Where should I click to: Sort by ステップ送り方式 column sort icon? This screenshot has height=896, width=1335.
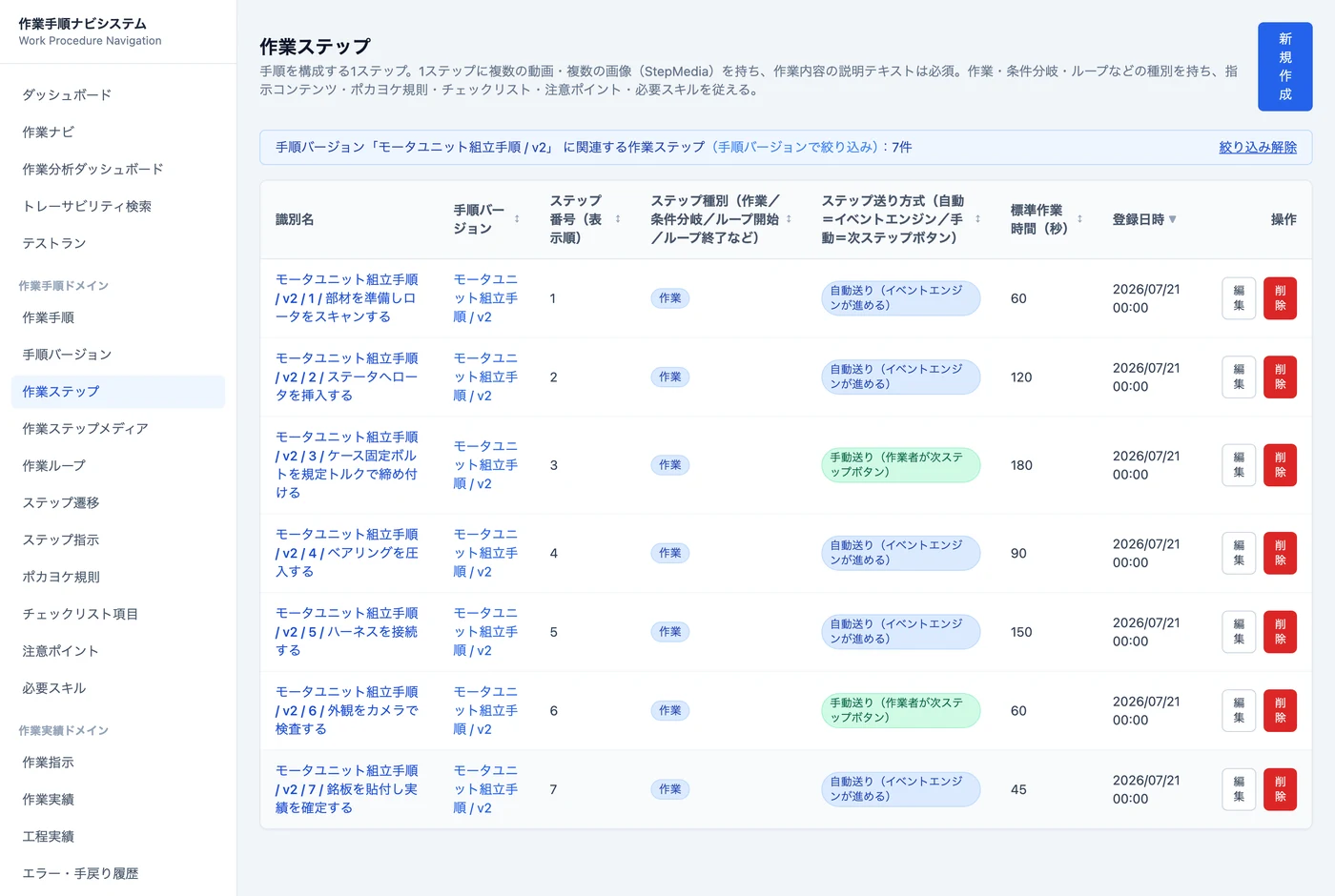pos(977,219)
